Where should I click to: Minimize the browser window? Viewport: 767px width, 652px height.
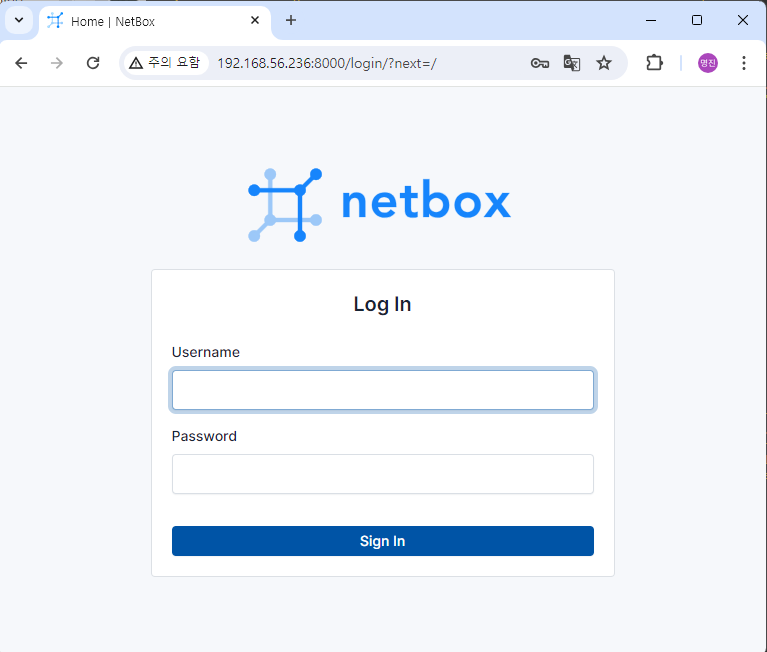pos(651,21)
